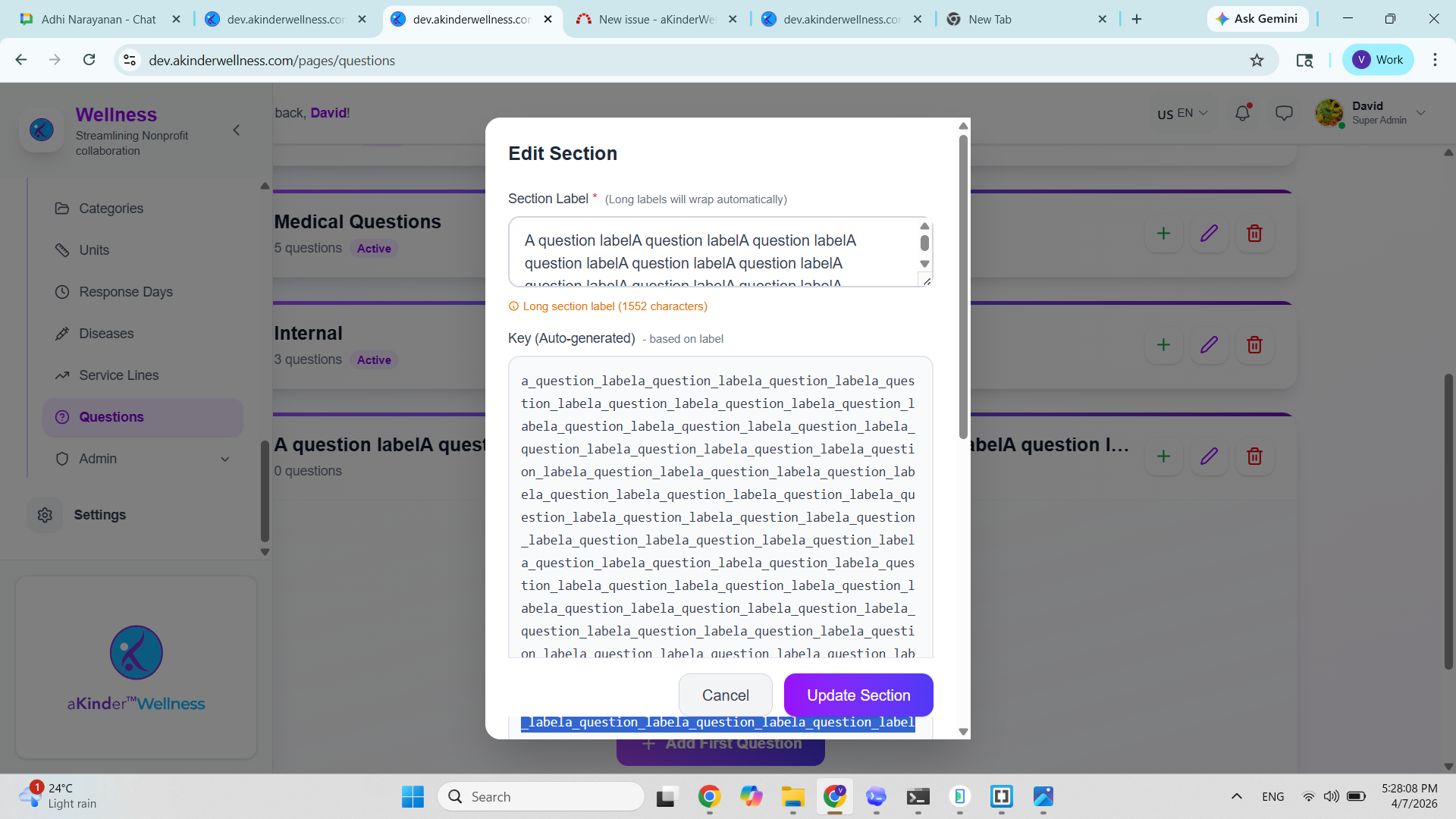Image resolution: width=1456 pixels, height=819 pixels.
Task: Click the green plus icon for Medical Questions
Action: click(1163, 234)
